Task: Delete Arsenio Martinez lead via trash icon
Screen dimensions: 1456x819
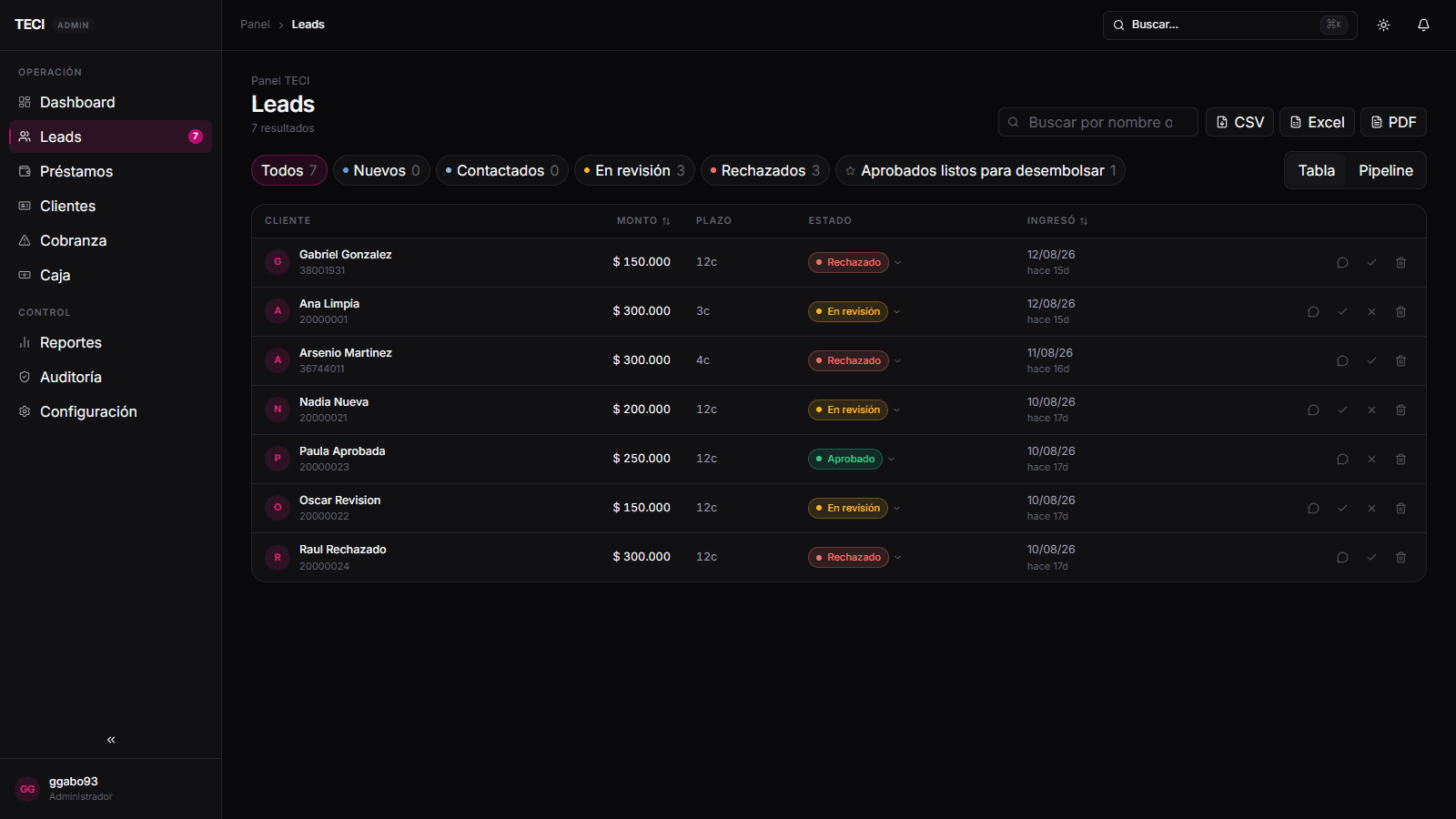Action: pyautogui.click(x=1400, y=361)
